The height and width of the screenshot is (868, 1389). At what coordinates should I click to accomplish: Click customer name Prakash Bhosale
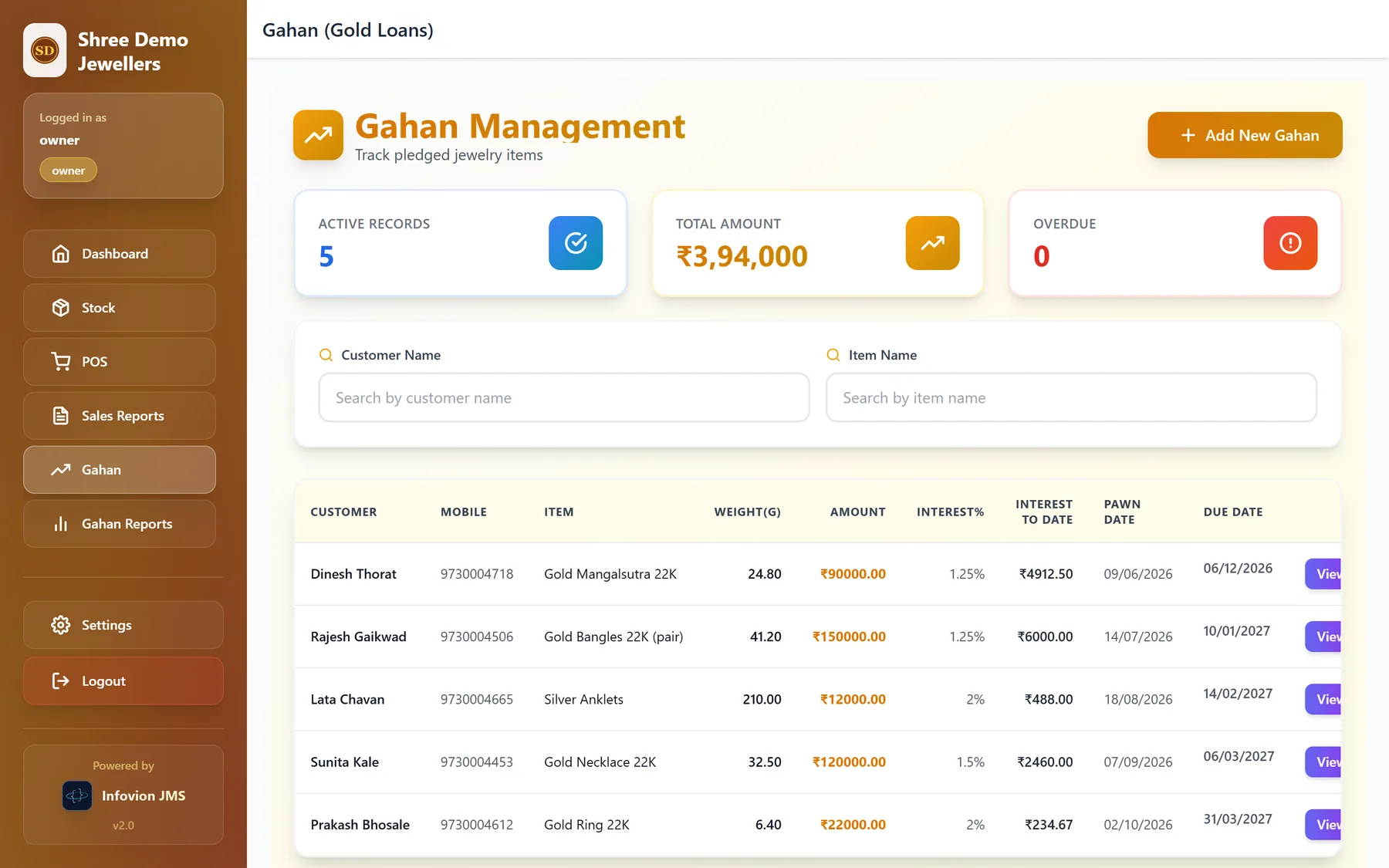coord(360,825)
